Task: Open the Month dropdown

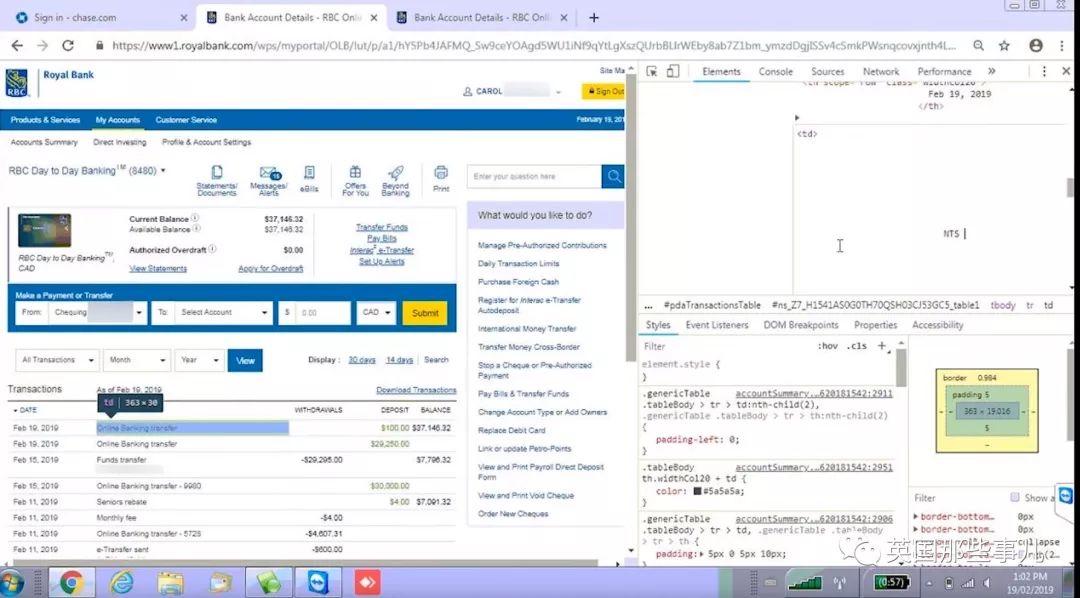Action: [x=137, y=360]
